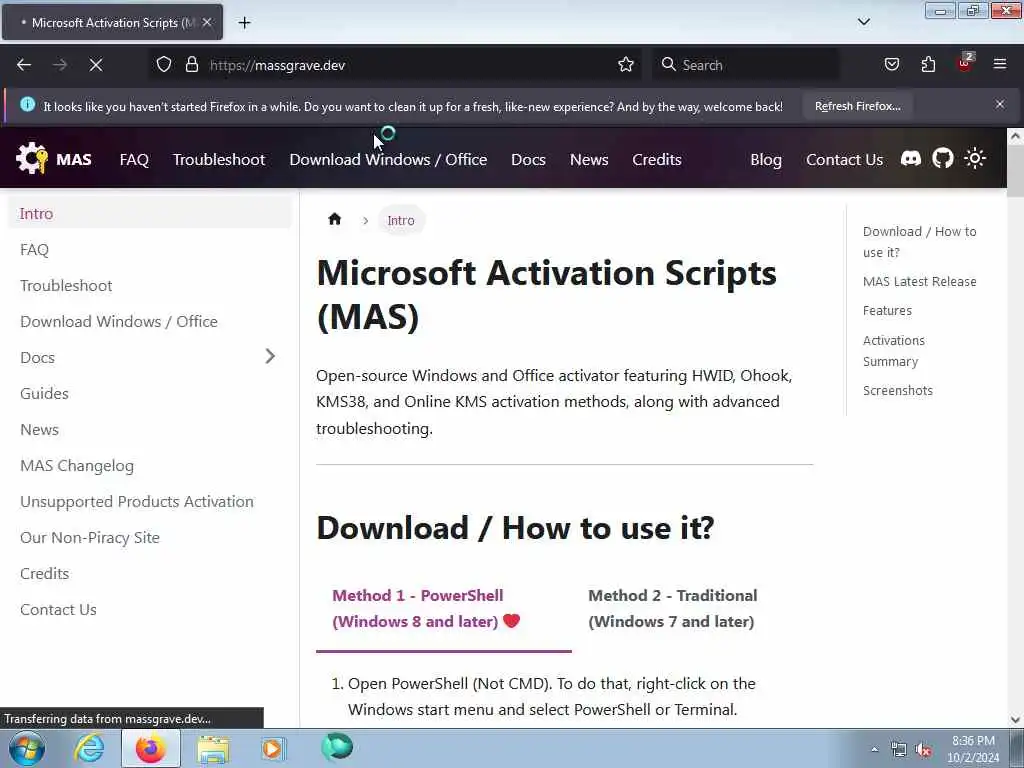Screen dimensions: 1024x768
Task: Select Intro in the left sidebar
Action: pos(150,214)
